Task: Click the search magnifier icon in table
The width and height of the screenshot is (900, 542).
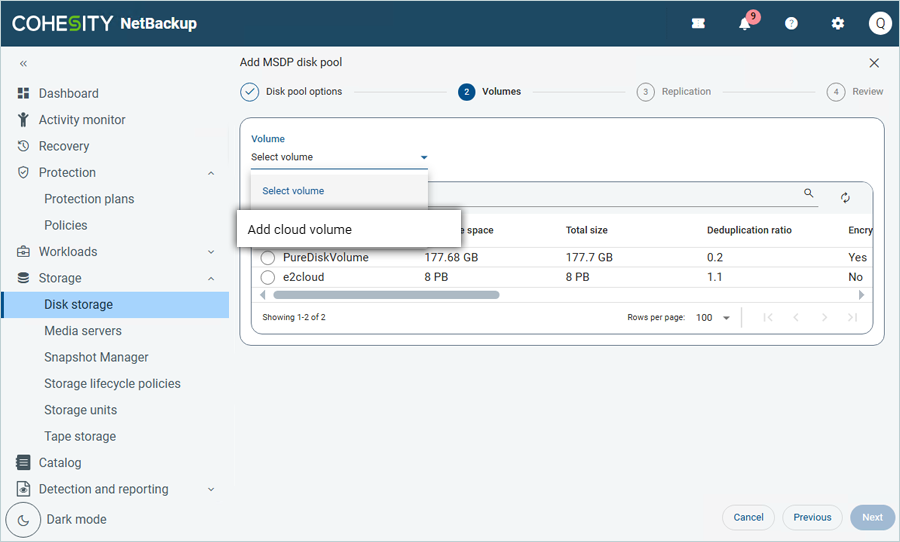Action: [x=809, y=194]
